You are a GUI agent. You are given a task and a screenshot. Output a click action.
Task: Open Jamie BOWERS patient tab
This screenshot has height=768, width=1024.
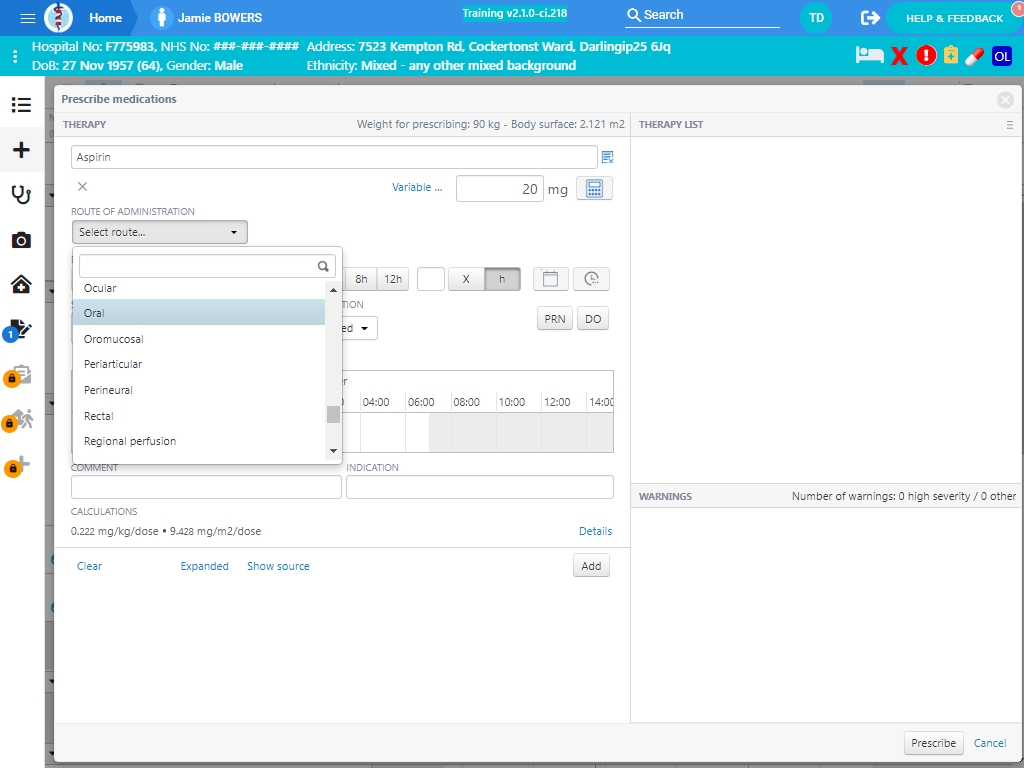point(206,18)
